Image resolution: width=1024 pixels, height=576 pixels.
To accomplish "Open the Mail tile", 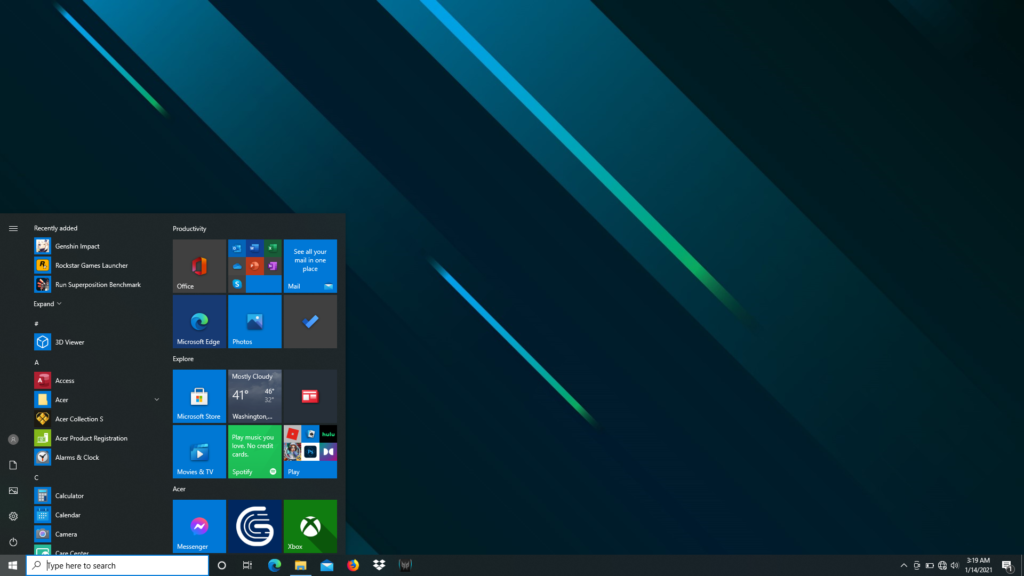I will point(310,266).
